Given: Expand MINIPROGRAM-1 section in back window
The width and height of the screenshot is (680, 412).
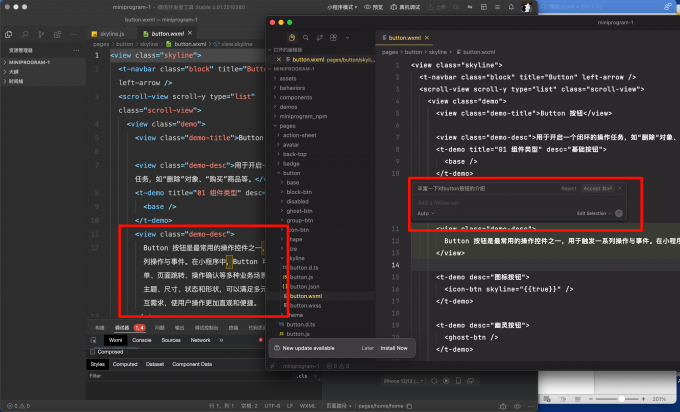Looking at the screenshot, I should [x=27, y=62].
